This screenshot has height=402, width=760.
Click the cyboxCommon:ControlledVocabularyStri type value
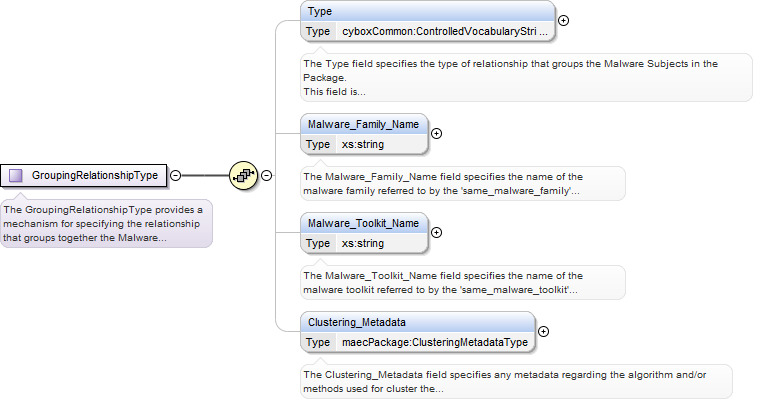click(x=444, y=32)
